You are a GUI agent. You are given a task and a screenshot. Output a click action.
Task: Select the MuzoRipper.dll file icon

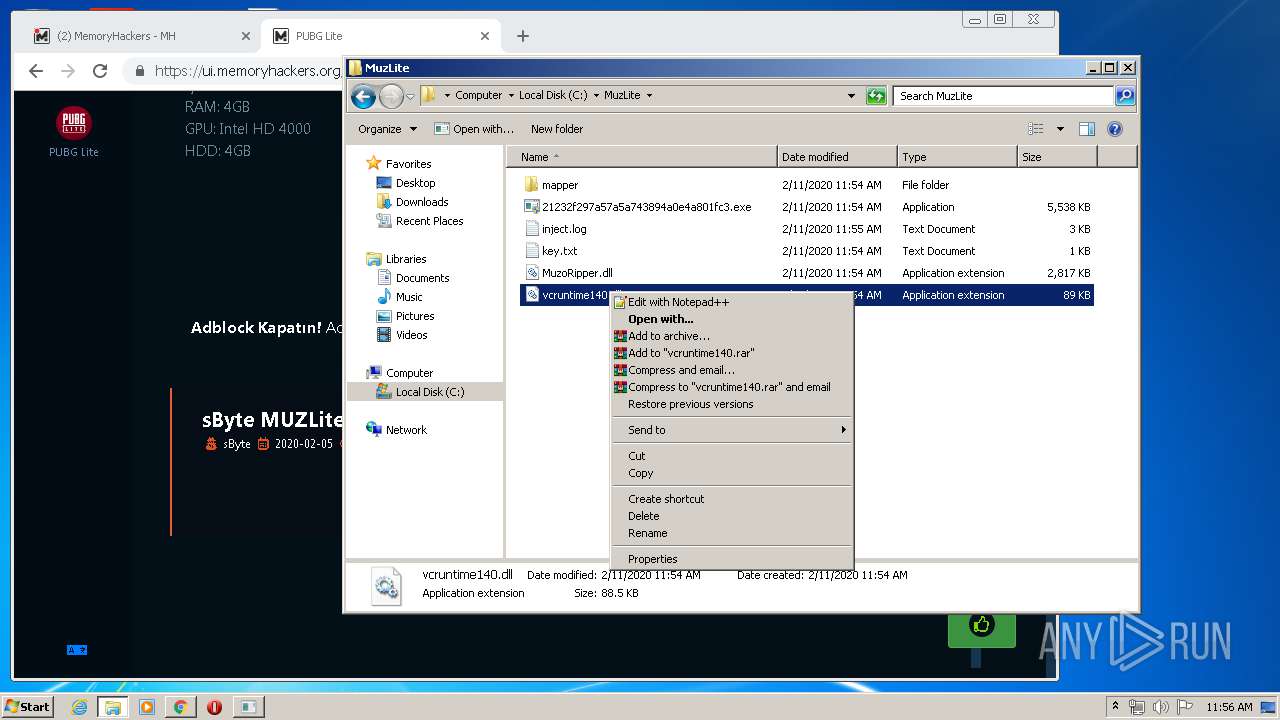tap(532, 273)
